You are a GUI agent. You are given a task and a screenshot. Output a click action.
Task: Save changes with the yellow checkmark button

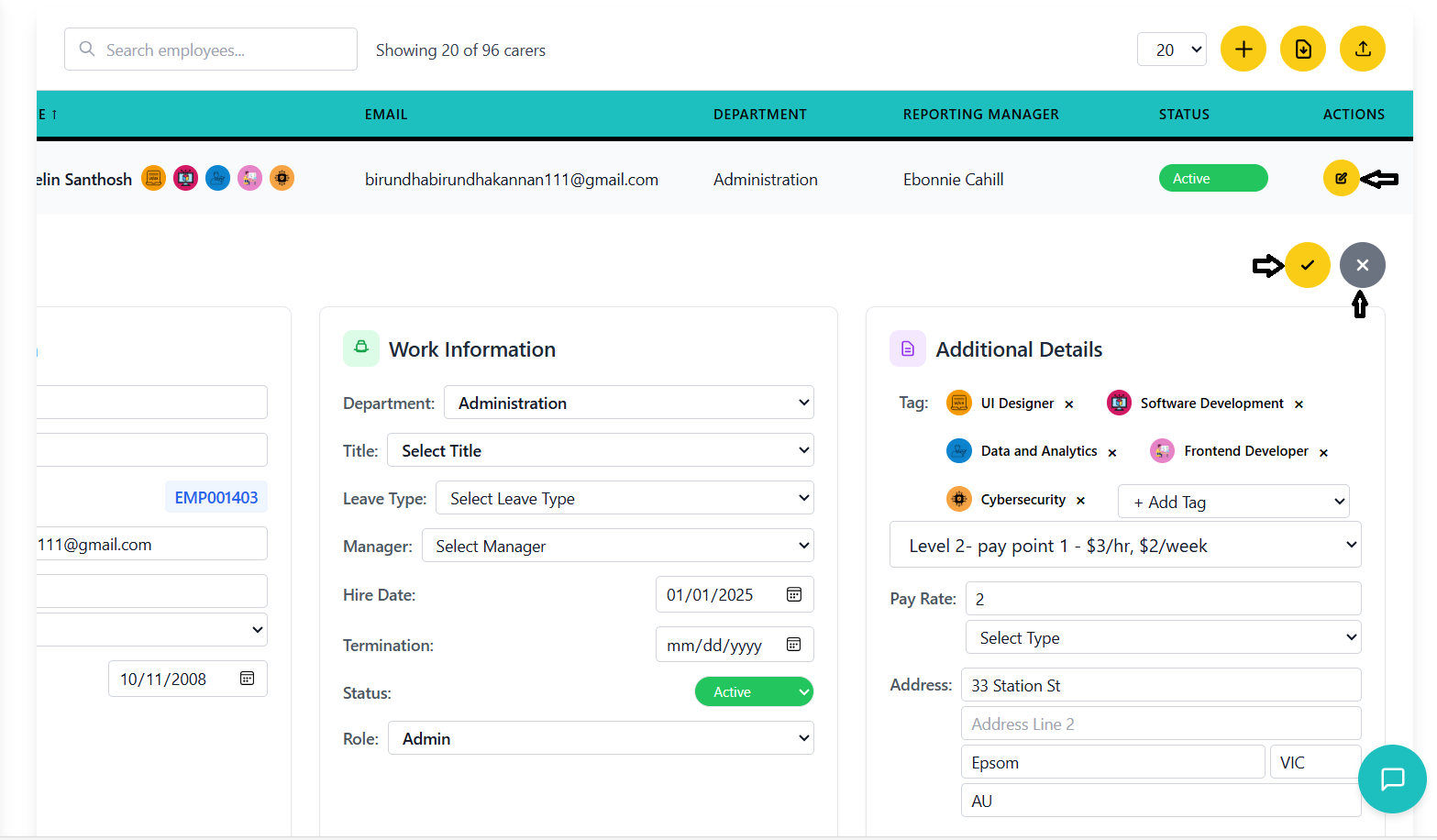pos(1307,265)
